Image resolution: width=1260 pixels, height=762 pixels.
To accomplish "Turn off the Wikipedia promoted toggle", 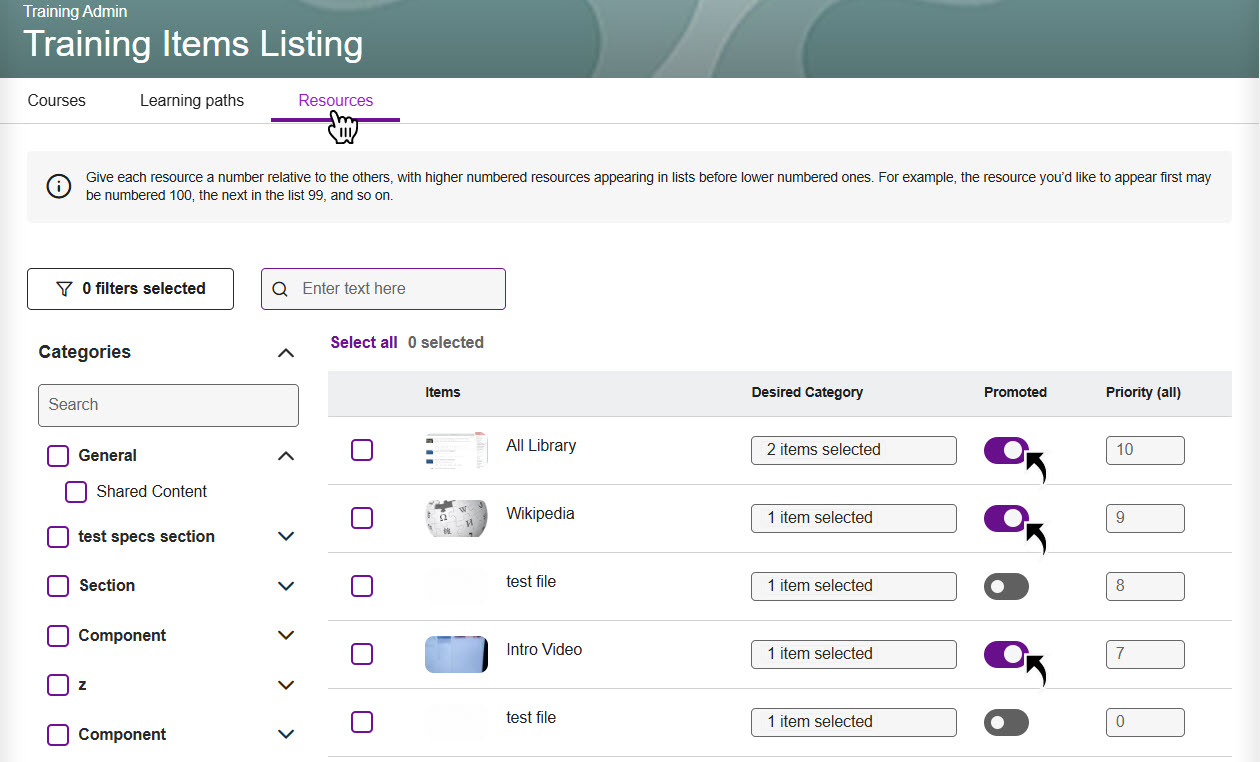I will click(x=1006, y=518).
